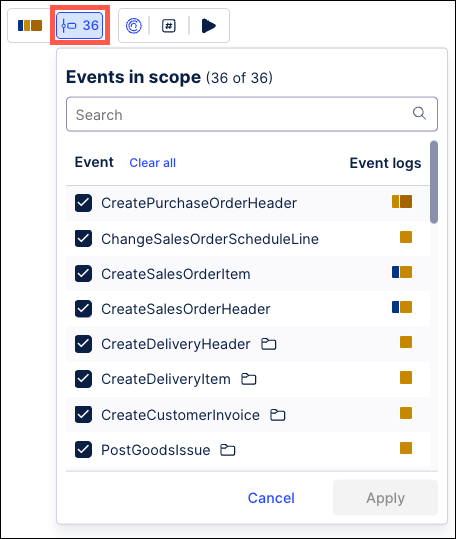Click the Apply button

tap(385, 498)
